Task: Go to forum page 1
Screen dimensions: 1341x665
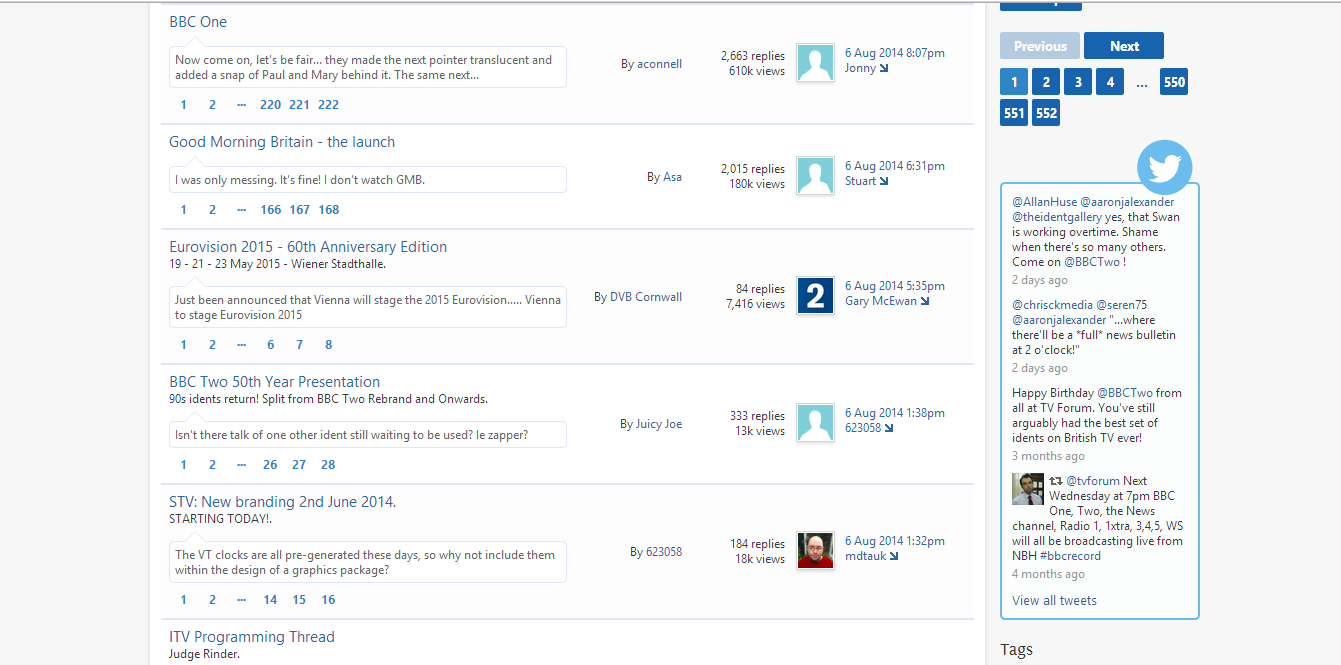Action: pos(1014,82)
